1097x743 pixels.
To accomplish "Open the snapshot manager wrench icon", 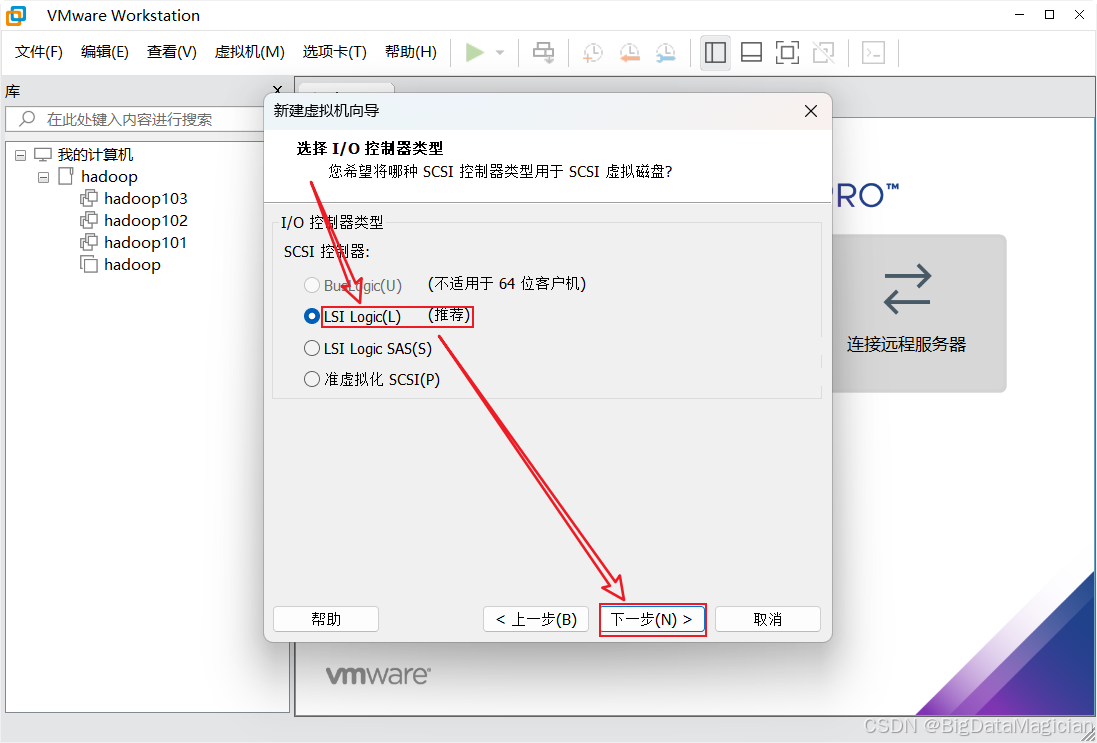I will click(x=666, y=52).
